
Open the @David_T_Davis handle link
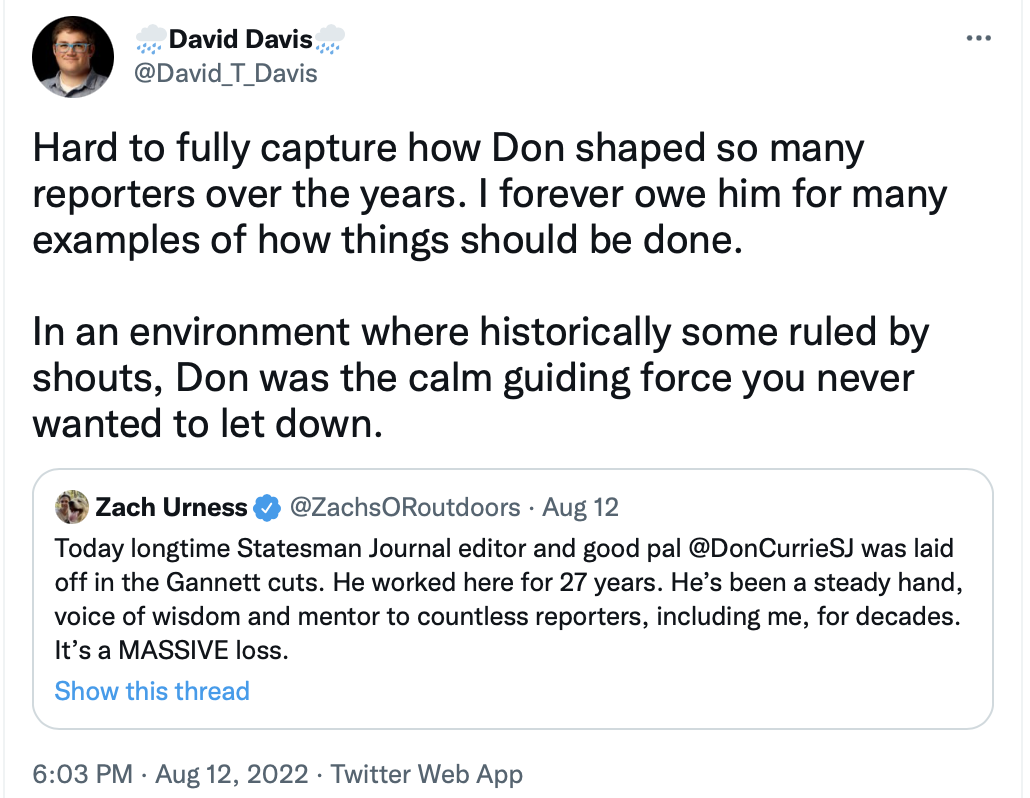225,73
